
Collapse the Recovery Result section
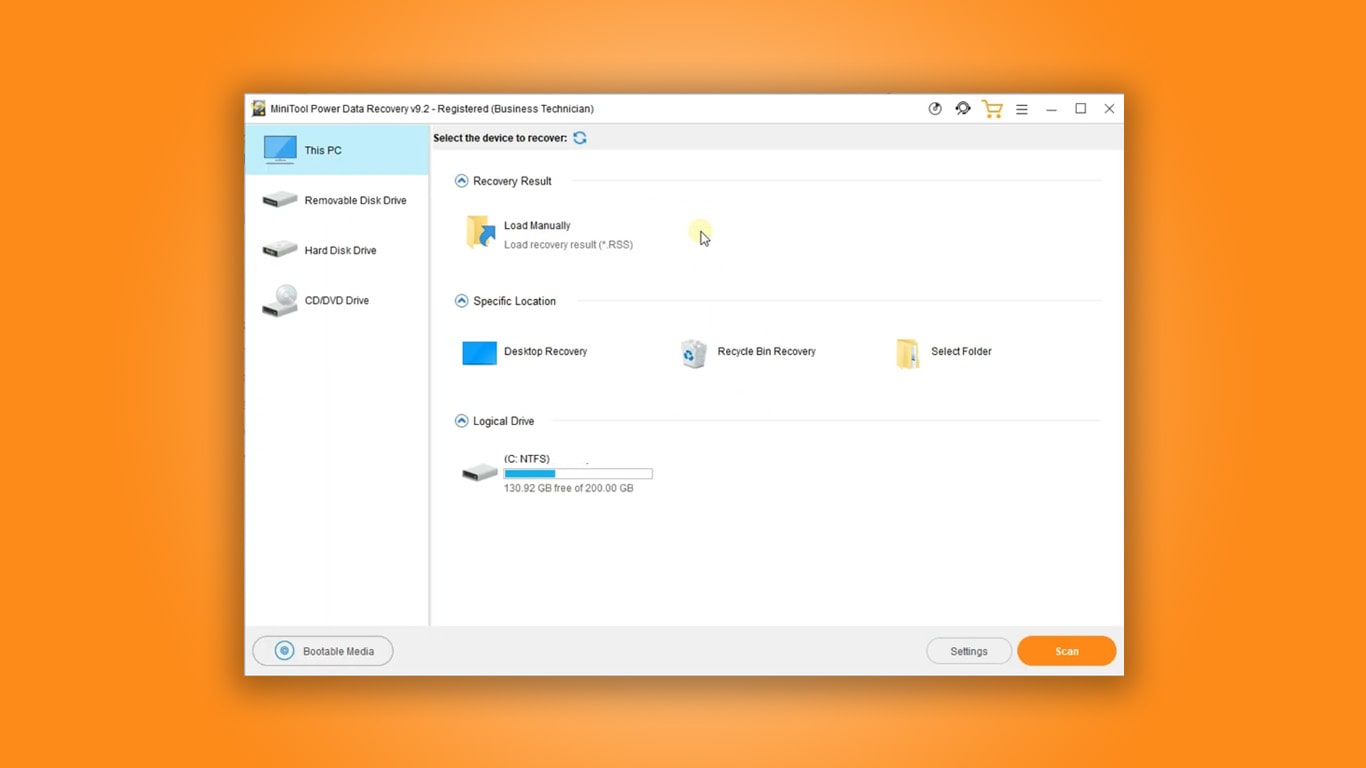(461, 180)
